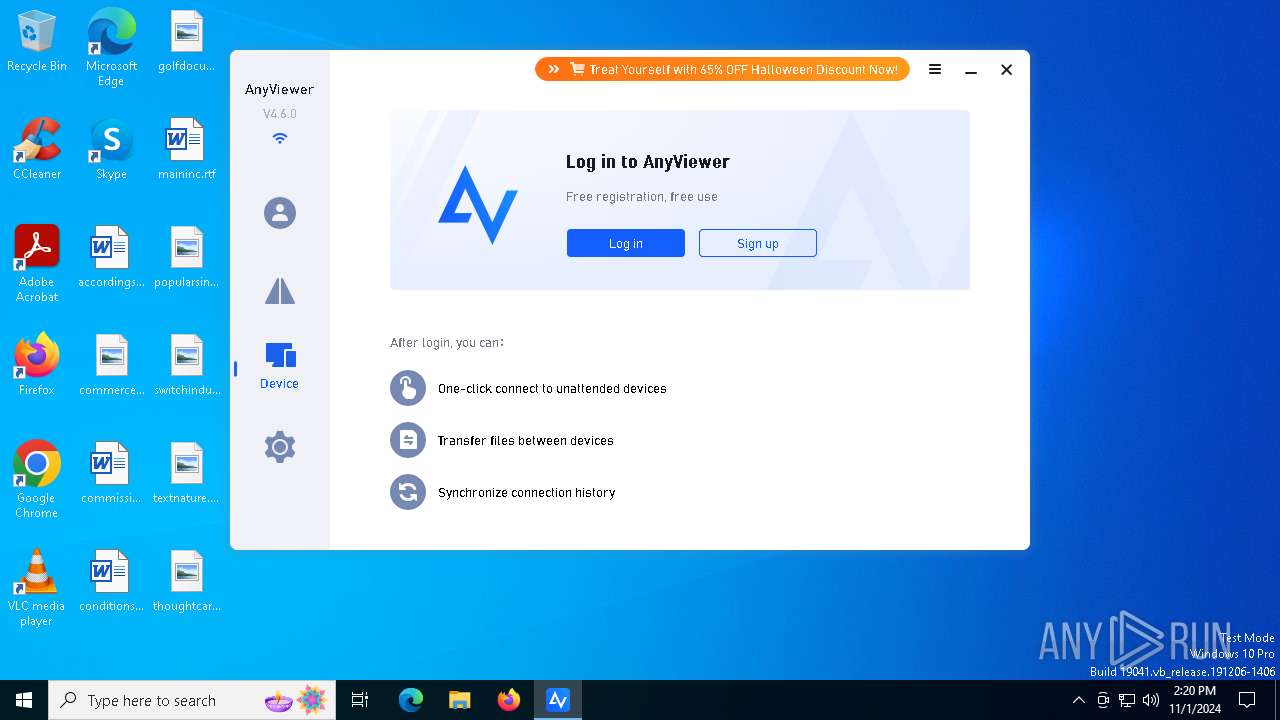This screenshot has width=1280, height=720.
Task: Select the commerce image file on desktop
Action: click(111, 366)
